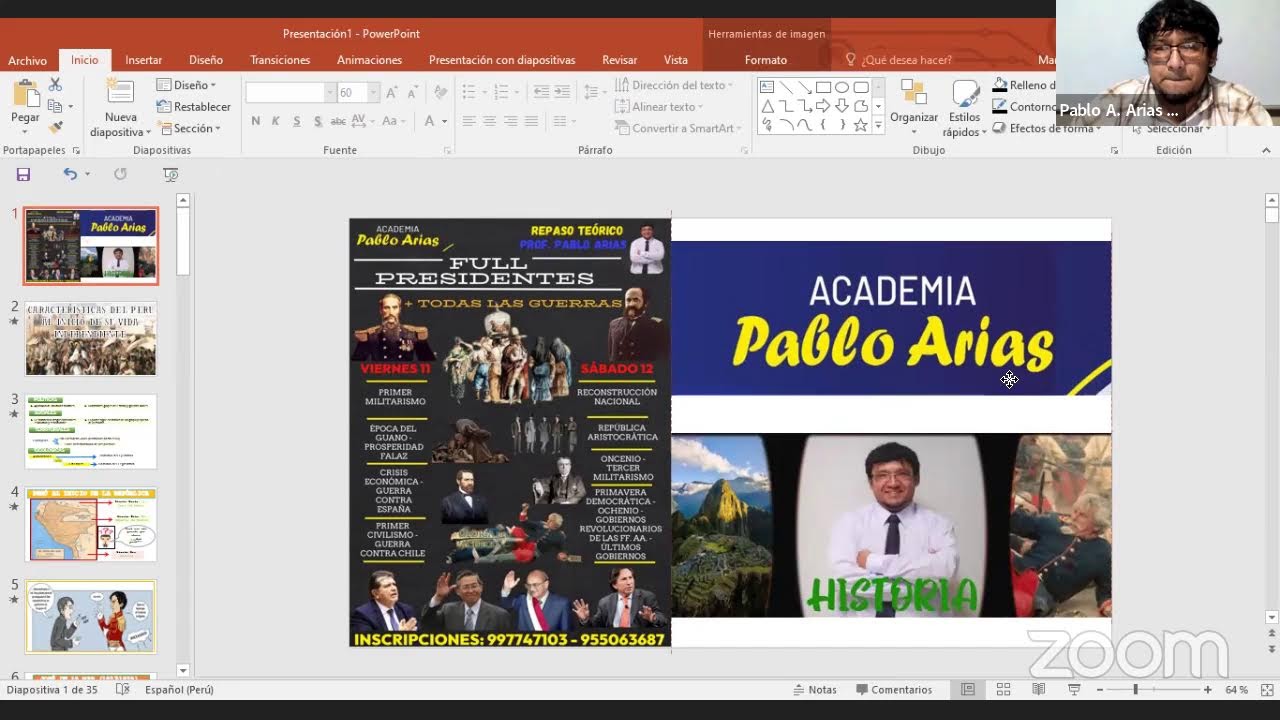Image resolution: width=1280 pixels, height=720 pixels.
Task: Toggle center text alignment
Action: 489,121
